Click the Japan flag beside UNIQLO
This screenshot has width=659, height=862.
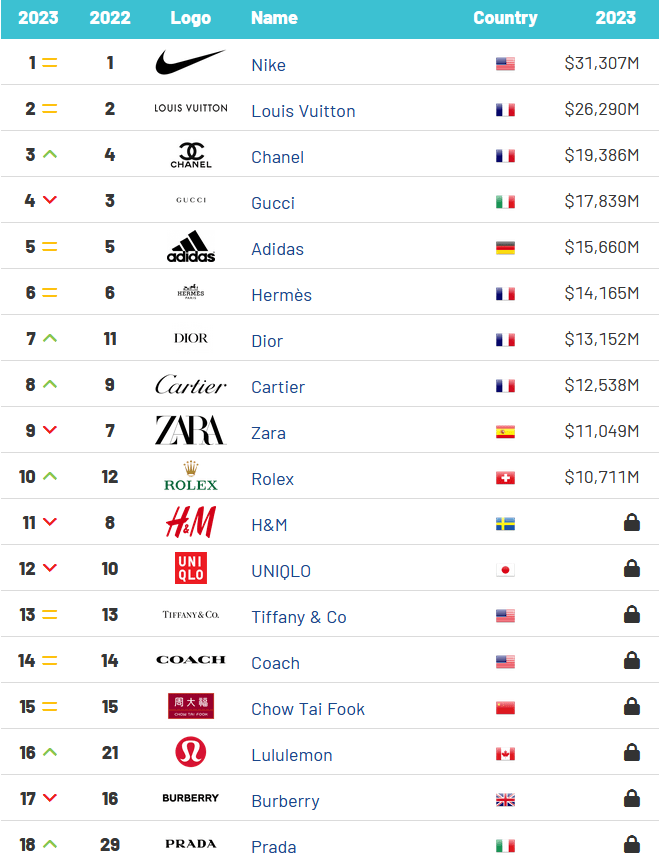coord(505,570)
